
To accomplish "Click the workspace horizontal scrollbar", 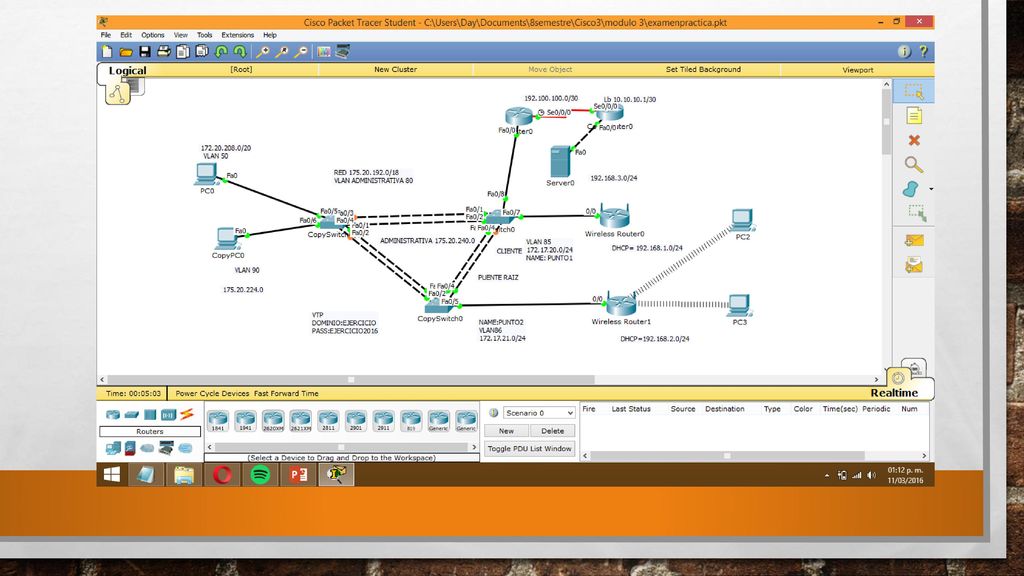I will pyautogui.click(x=351, y=379).
